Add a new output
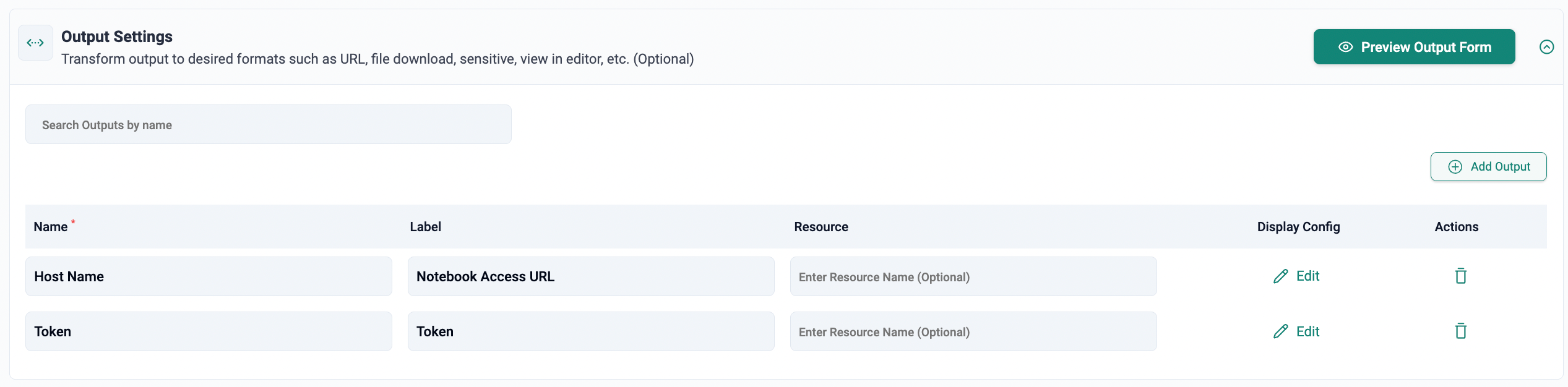The image size is (1568, 387). coord(1488,167)
